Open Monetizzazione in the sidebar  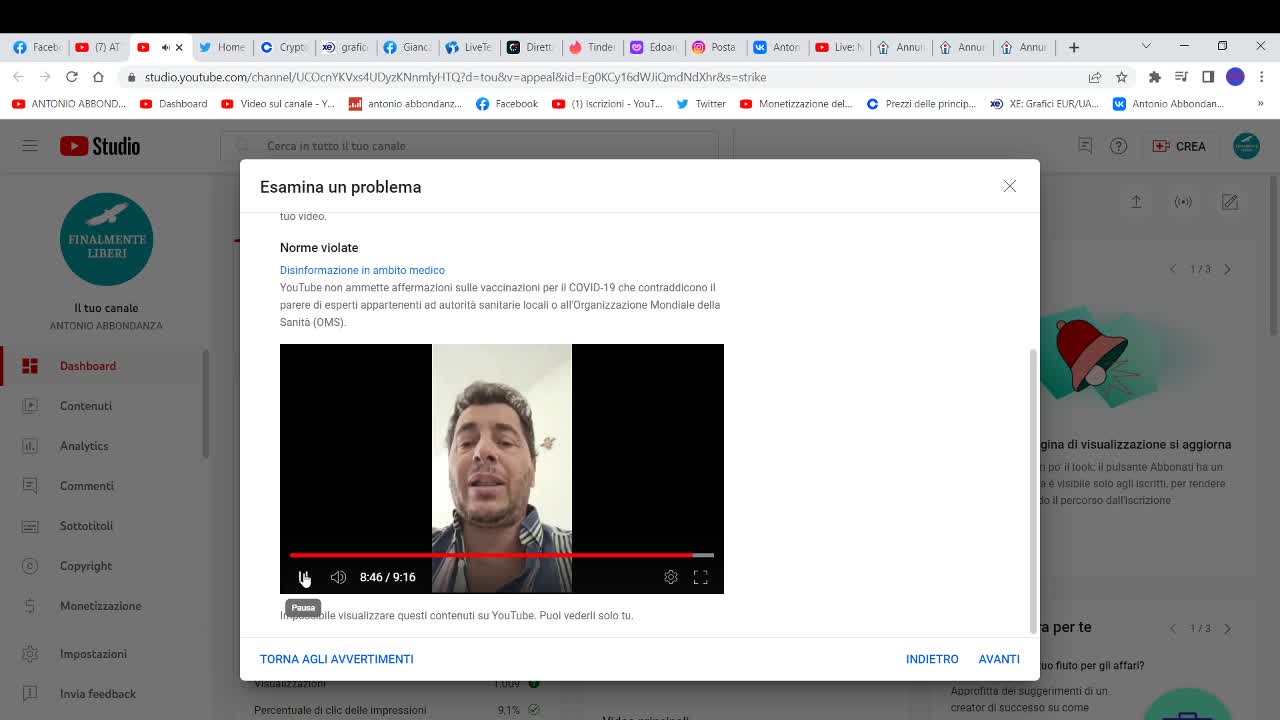coord(100,606)
